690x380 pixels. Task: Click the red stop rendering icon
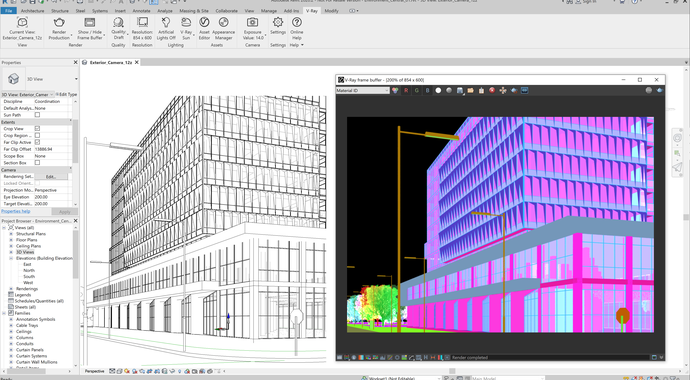tap(492, 90)
